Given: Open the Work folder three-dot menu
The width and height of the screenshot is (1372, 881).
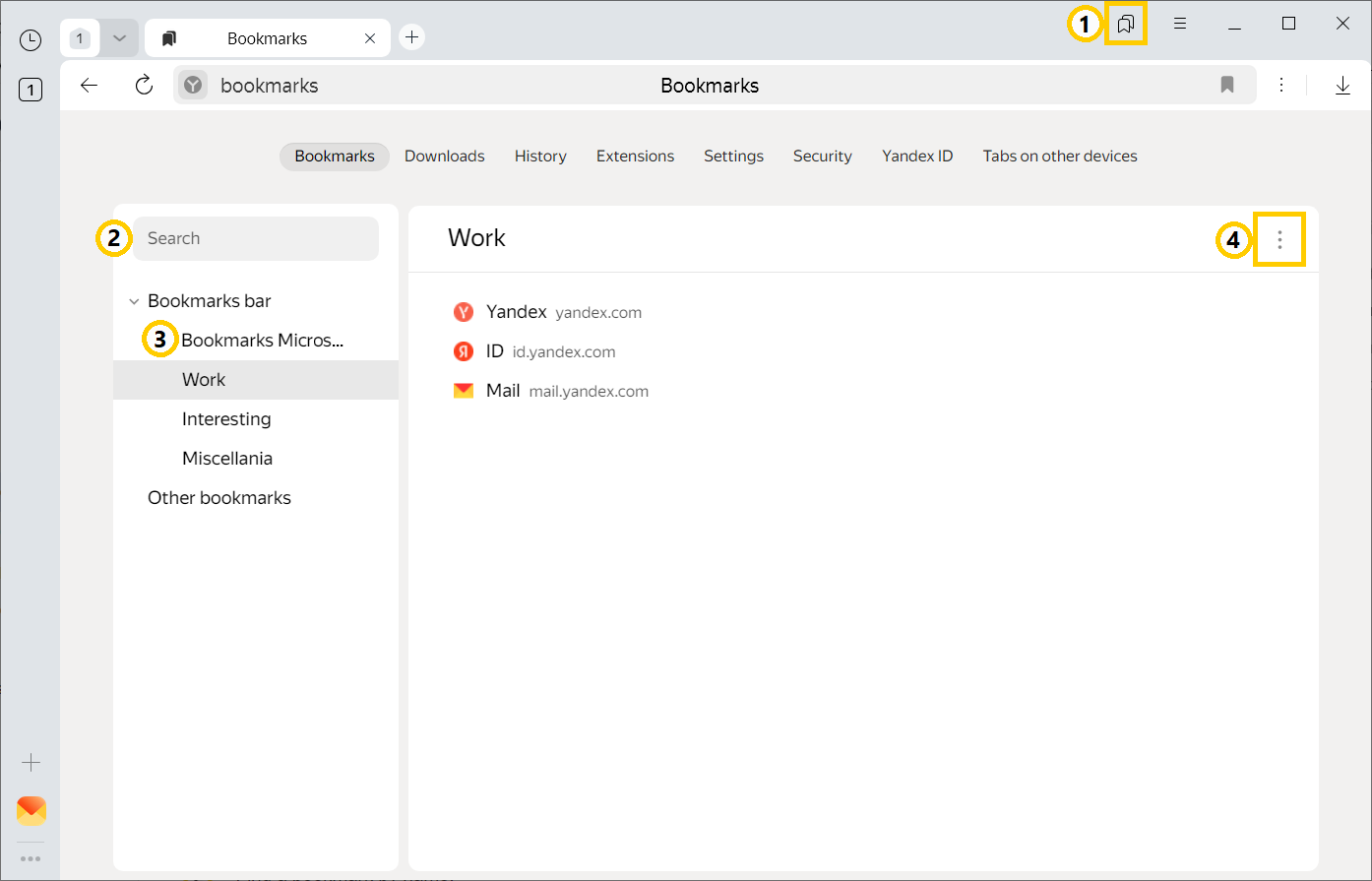Looking at the screenshot, I should pos(1279,239).
